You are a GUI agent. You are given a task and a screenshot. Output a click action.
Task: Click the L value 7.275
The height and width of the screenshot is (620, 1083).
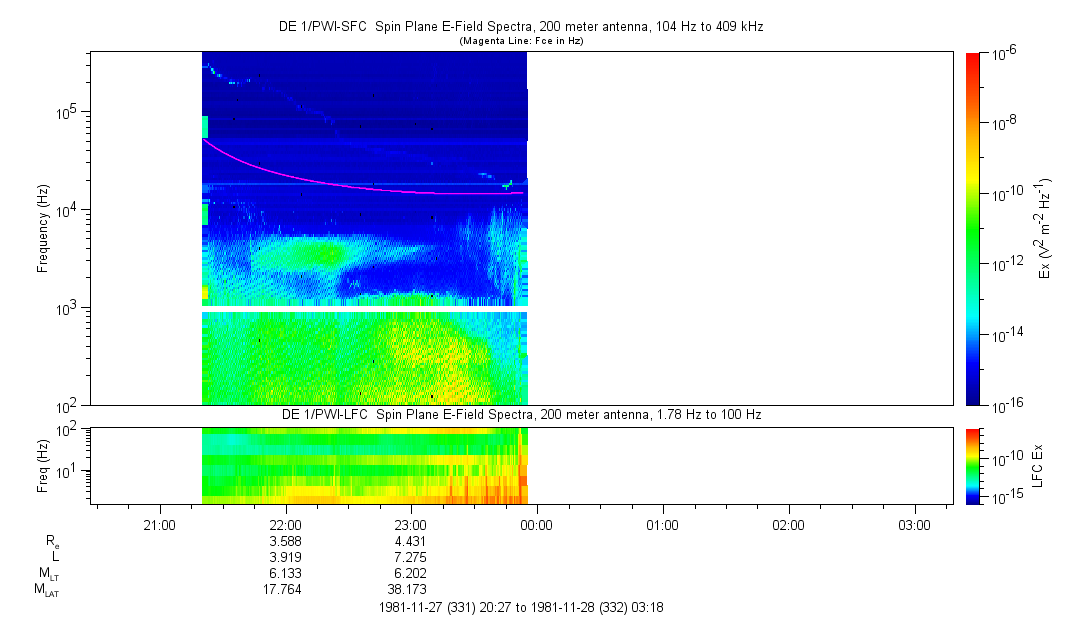(x=410, y=557)
